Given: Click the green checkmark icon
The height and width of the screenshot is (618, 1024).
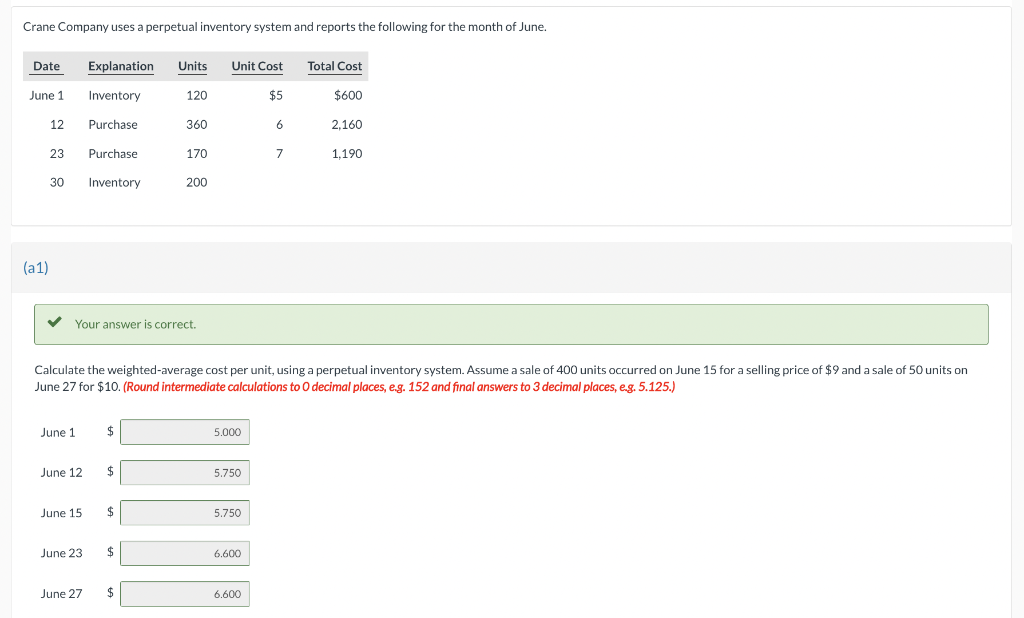Looking at the screenshot, I should [54, 322].
